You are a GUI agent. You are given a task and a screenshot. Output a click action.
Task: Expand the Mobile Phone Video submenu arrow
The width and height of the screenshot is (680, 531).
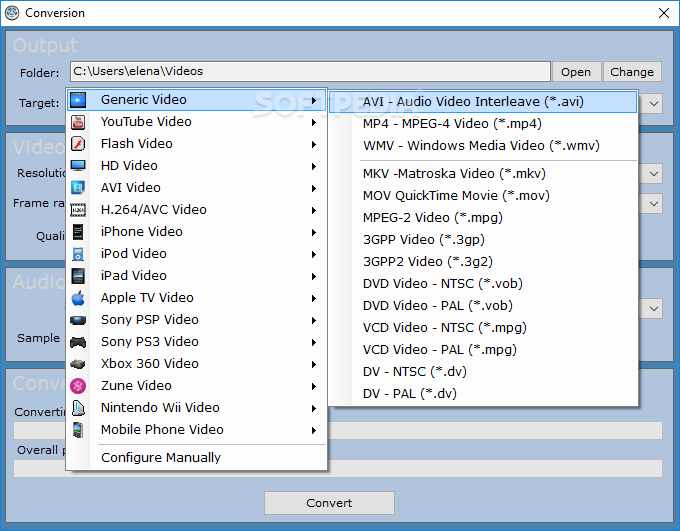314,430
